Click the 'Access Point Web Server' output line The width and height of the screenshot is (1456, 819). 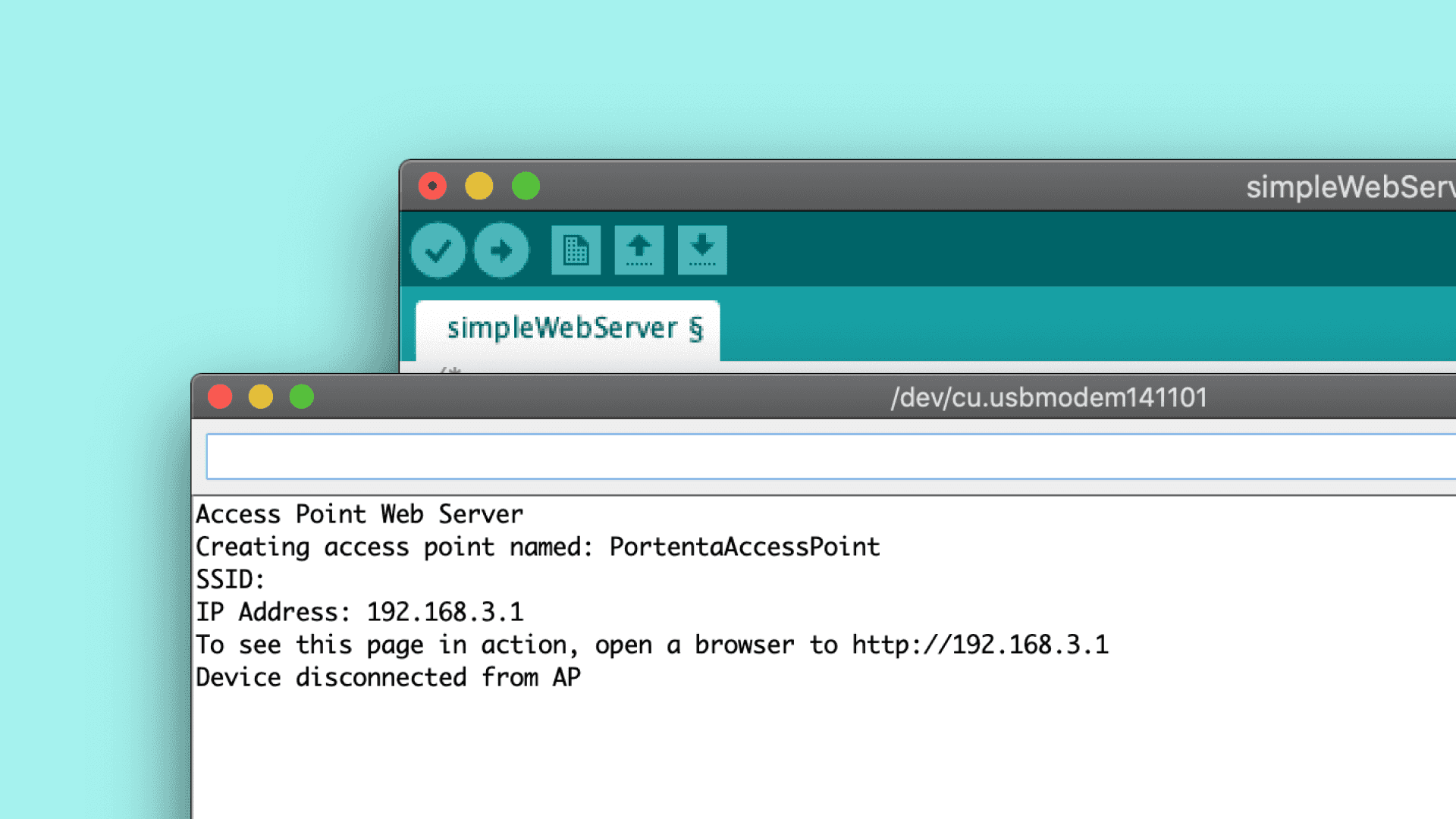[359, 515]
